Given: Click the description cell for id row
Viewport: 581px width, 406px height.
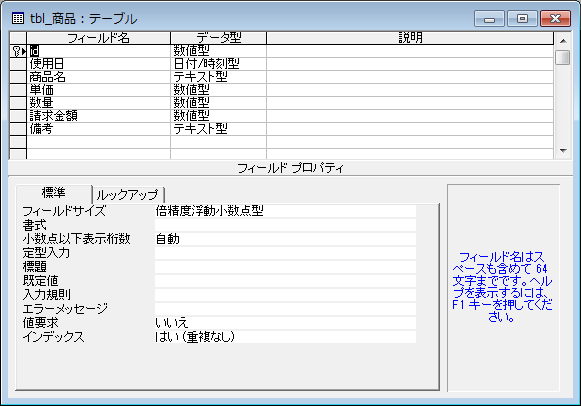Looking at the screenshot, I should tap(410, 51).
